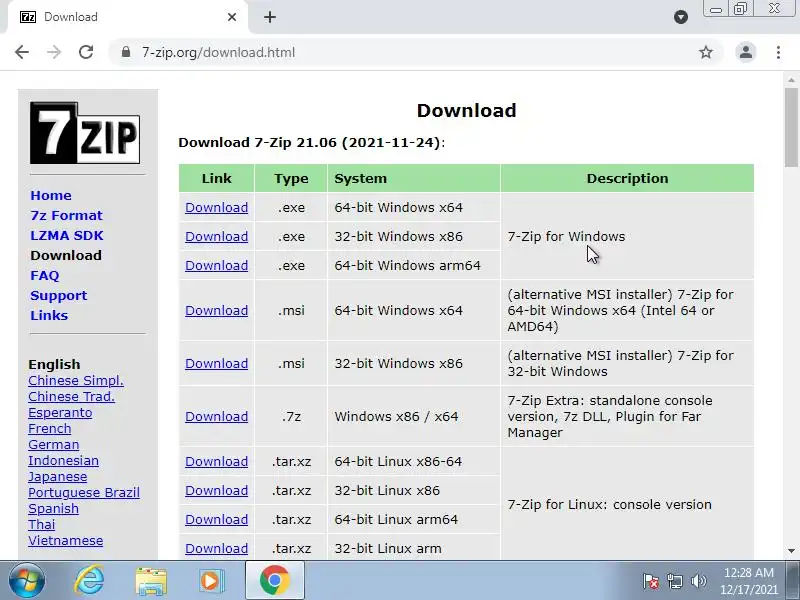Download .tar.xz for 64-bit Linux arm64
Screen dimensions: 800x600
click(x=216, y=520)
